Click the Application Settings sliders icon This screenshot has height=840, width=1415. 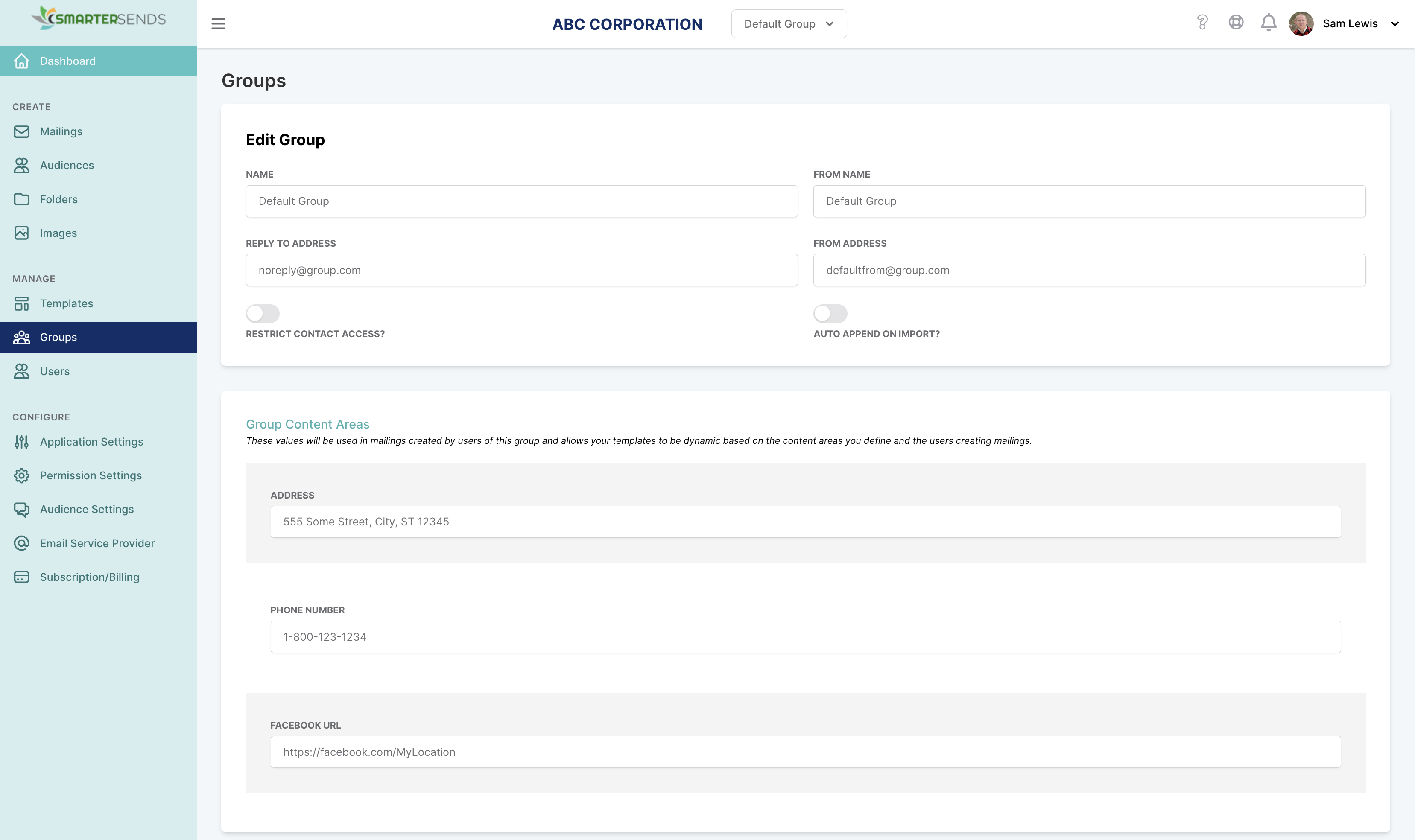pos(21,442)
